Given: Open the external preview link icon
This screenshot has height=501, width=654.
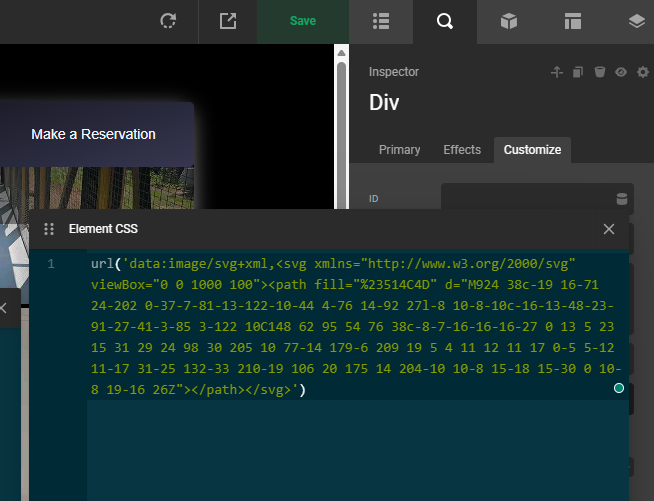Looking at the screenshot, I should click(228, 21).
